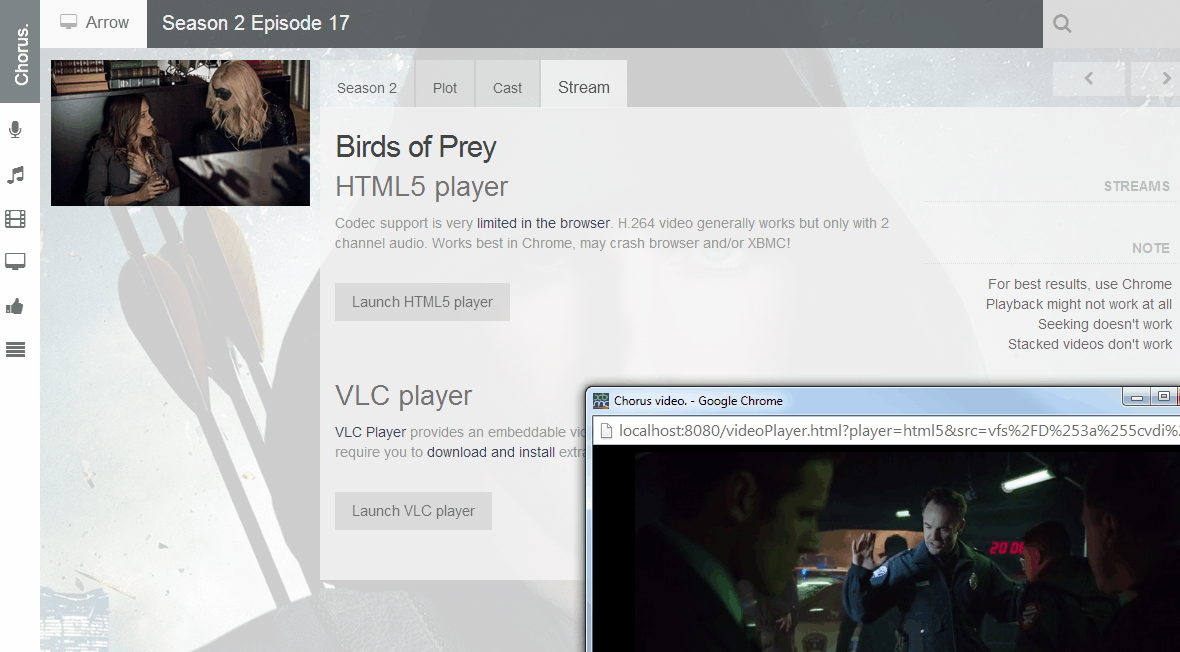1180x652 pixels.
Task: Click the Chorus video popup favicon
Action: (x=601, y=401)
